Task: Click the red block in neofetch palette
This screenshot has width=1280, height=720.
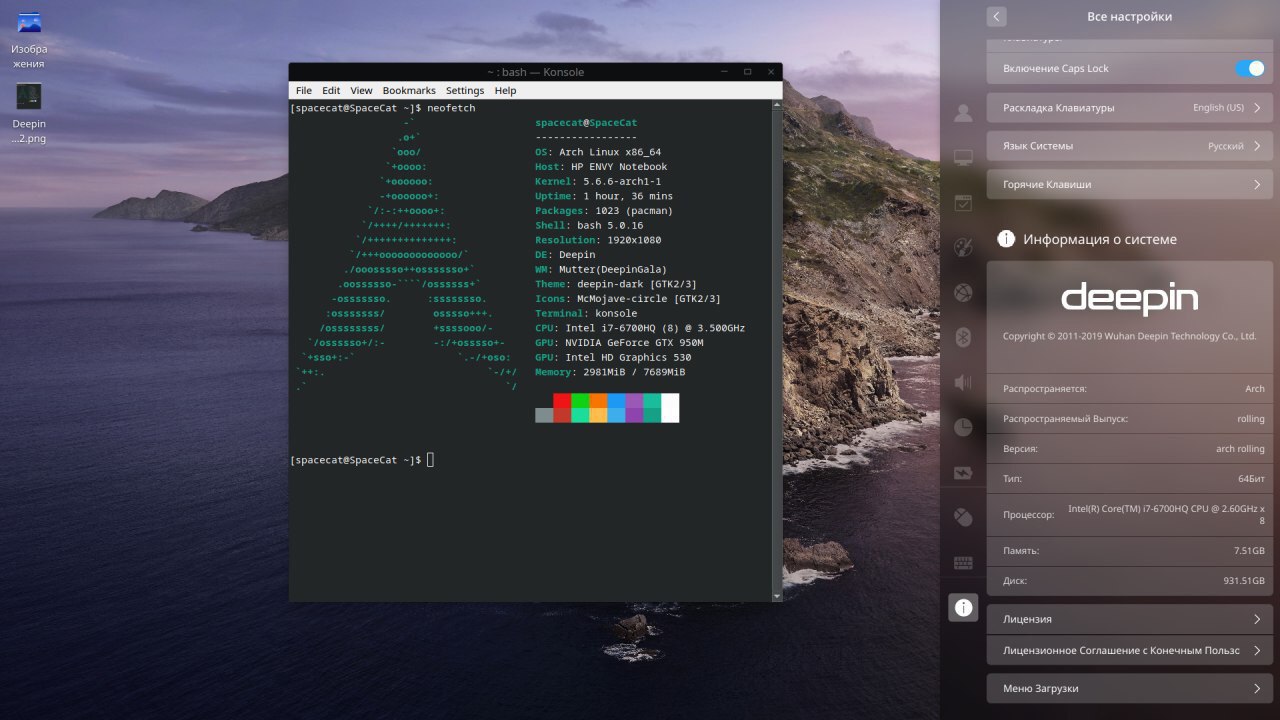Action: pyautogui.click(x=562, y=400)
